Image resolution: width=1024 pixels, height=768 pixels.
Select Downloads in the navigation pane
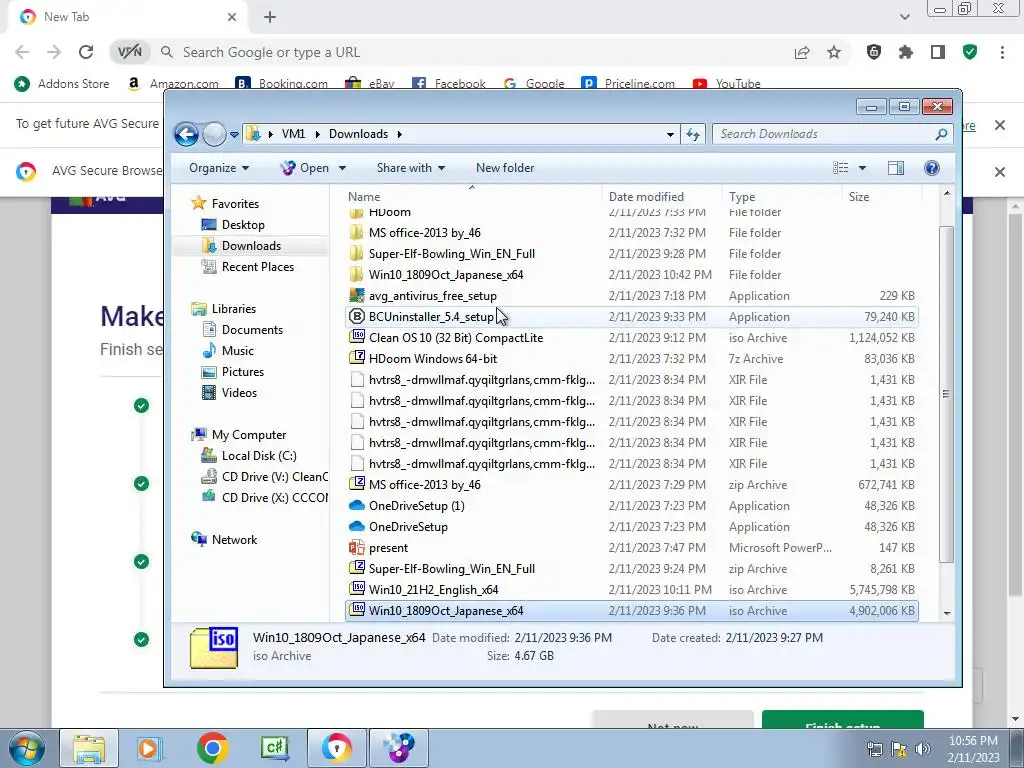251,246
